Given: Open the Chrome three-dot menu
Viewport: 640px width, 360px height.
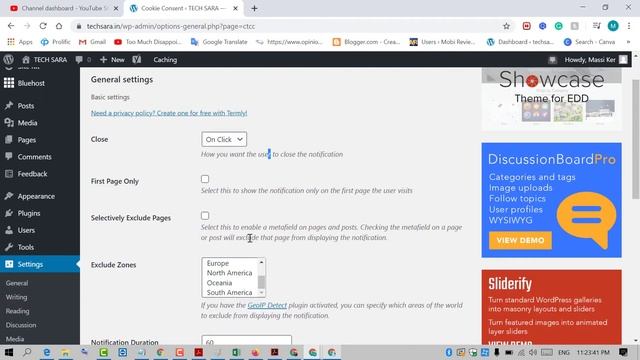Looking at the screenshot, I should click(x=629, y=26).
